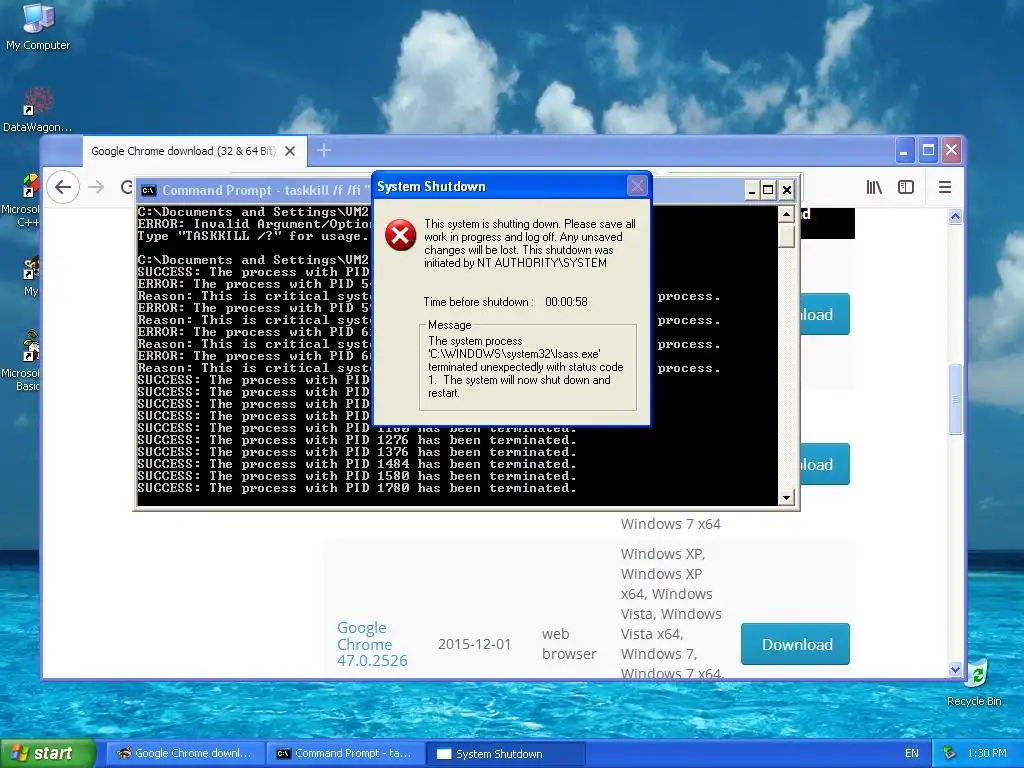This screenshot has width=1024, height=768.
Task: Close the Command Prompt window
Action: 787,190
